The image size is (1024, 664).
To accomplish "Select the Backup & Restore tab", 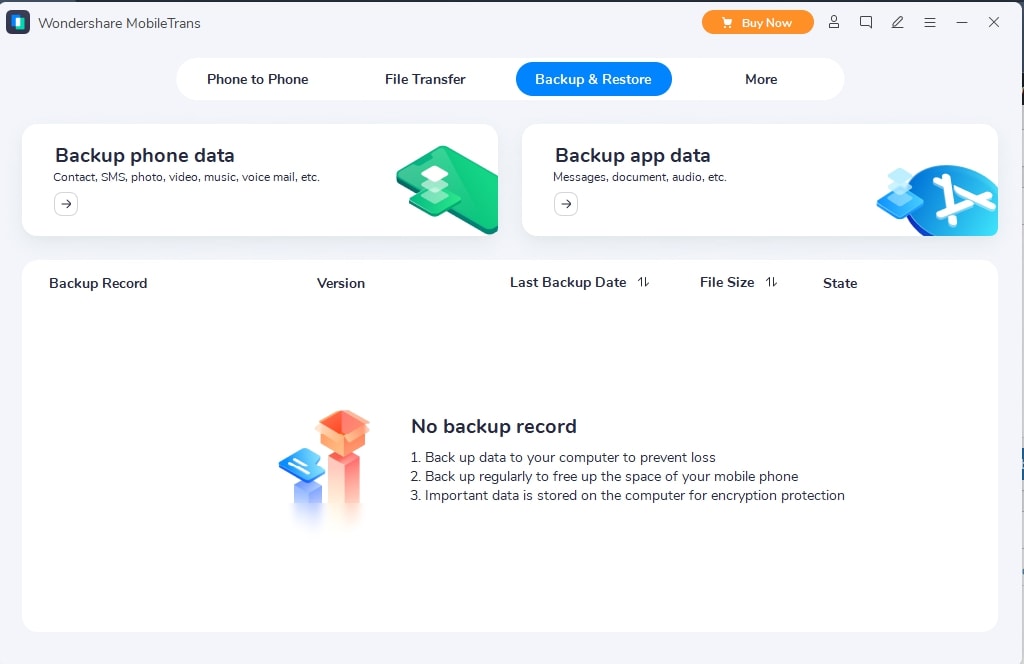I will 593,79.
